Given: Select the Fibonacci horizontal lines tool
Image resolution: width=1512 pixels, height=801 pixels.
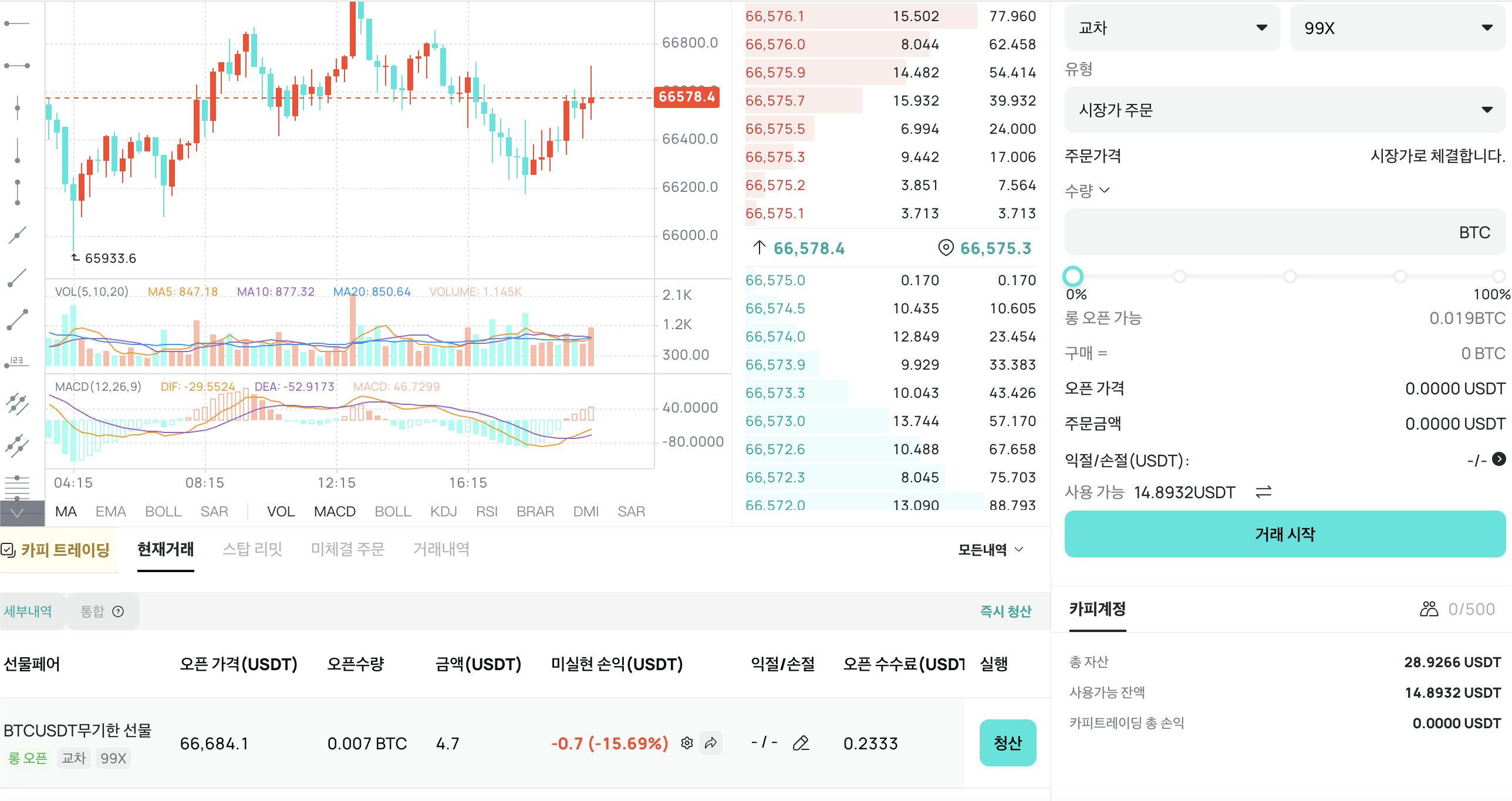Looking at the screenshot, I should coord(17,487).
